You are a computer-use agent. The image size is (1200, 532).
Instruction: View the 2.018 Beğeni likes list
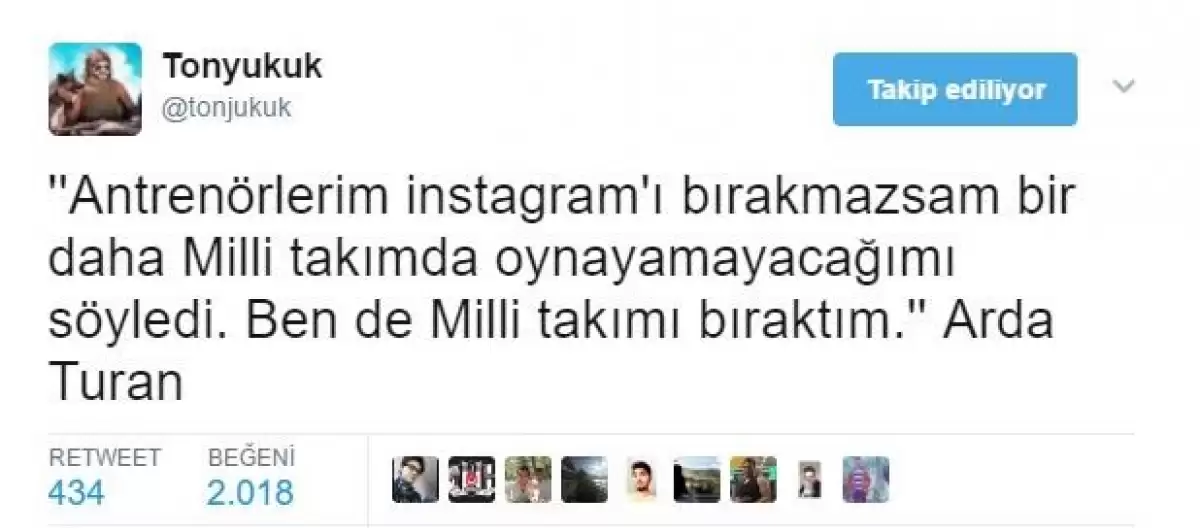tap(250, 492)
